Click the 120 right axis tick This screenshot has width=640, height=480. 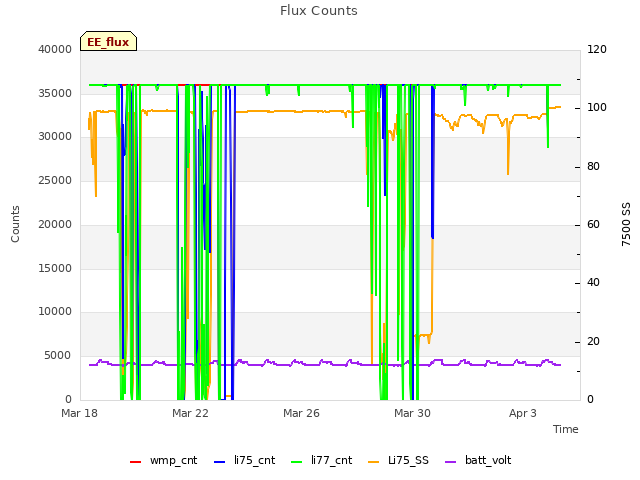click(x=597, y=49)
